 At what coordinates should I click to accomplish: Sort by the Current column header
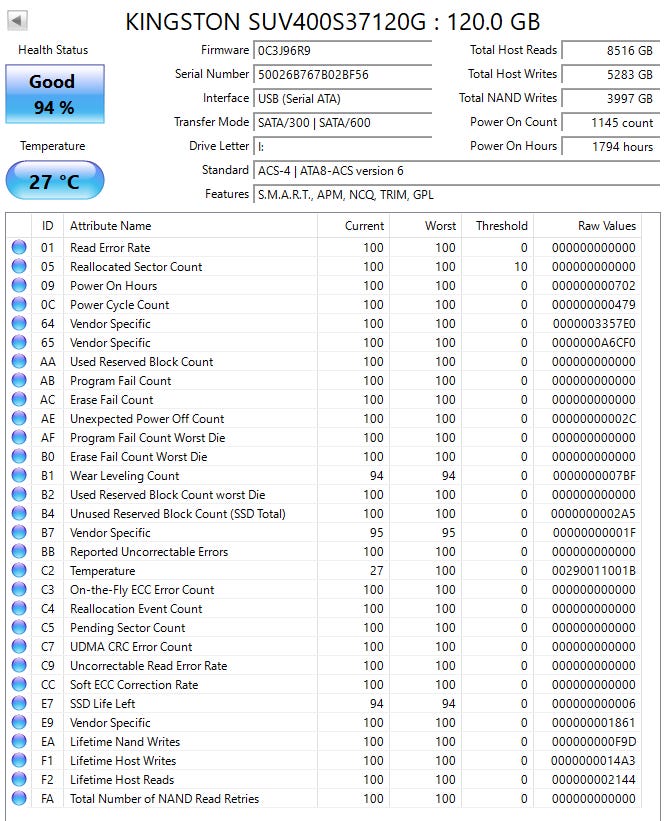[353, 226]
